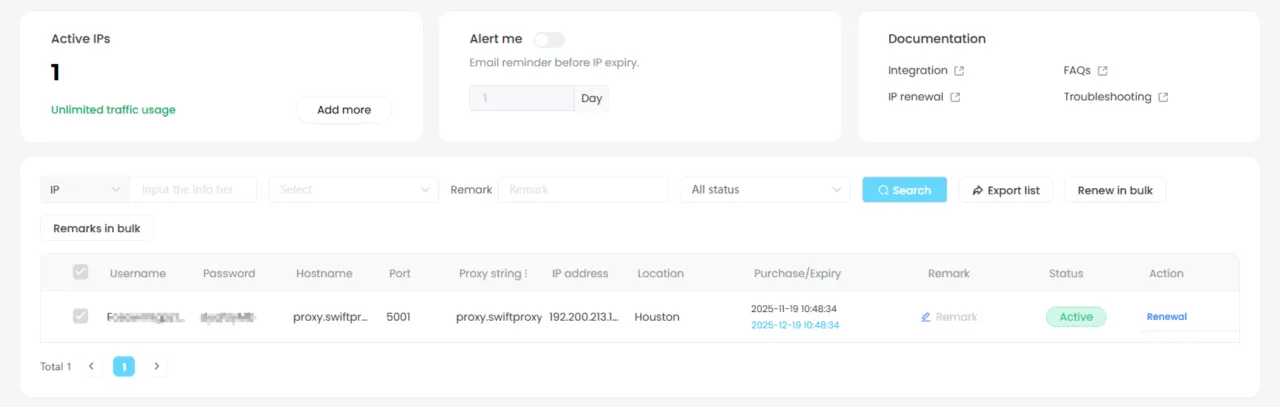This screenshot has width=1280, height=407.
Task: Go to the next page arrow
Action: (157, 367)
